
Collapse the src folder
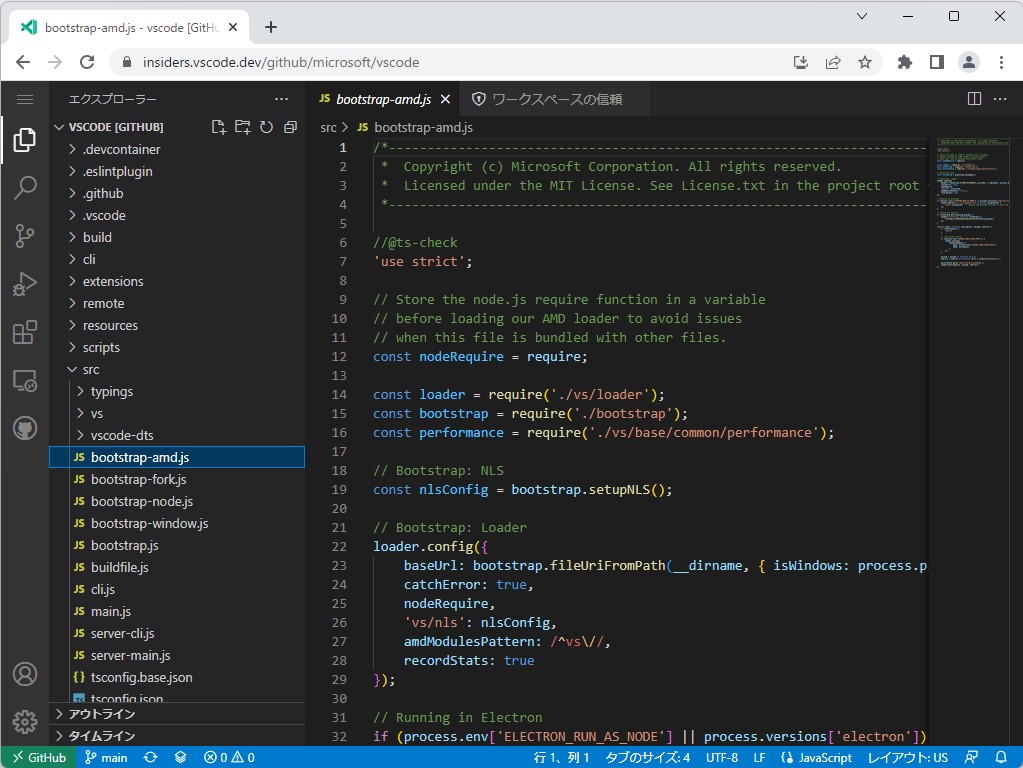tap(90, 369)
